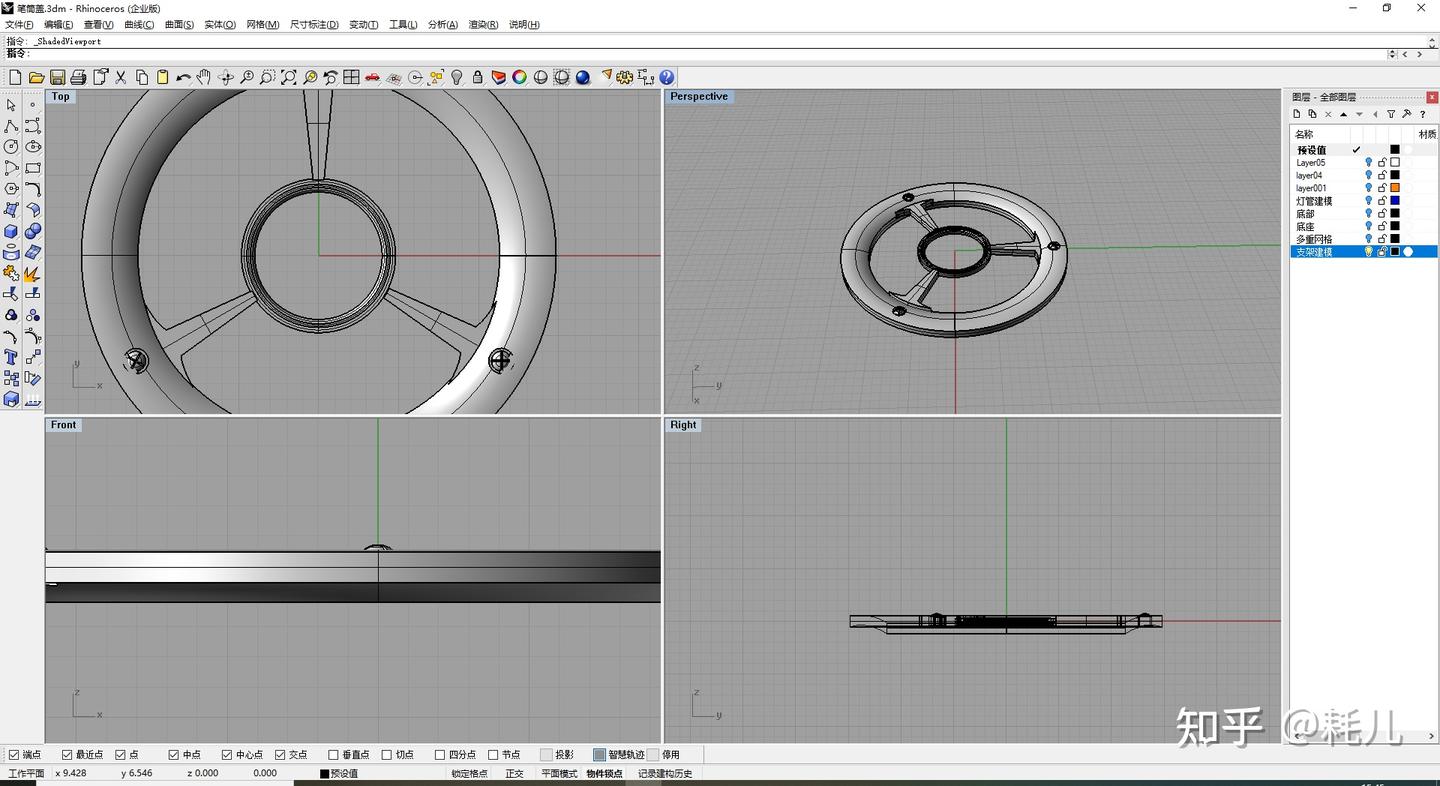The image size is (1440, 786).
Task: Open the 曲面(S) menu
Action: coord(179,24)
